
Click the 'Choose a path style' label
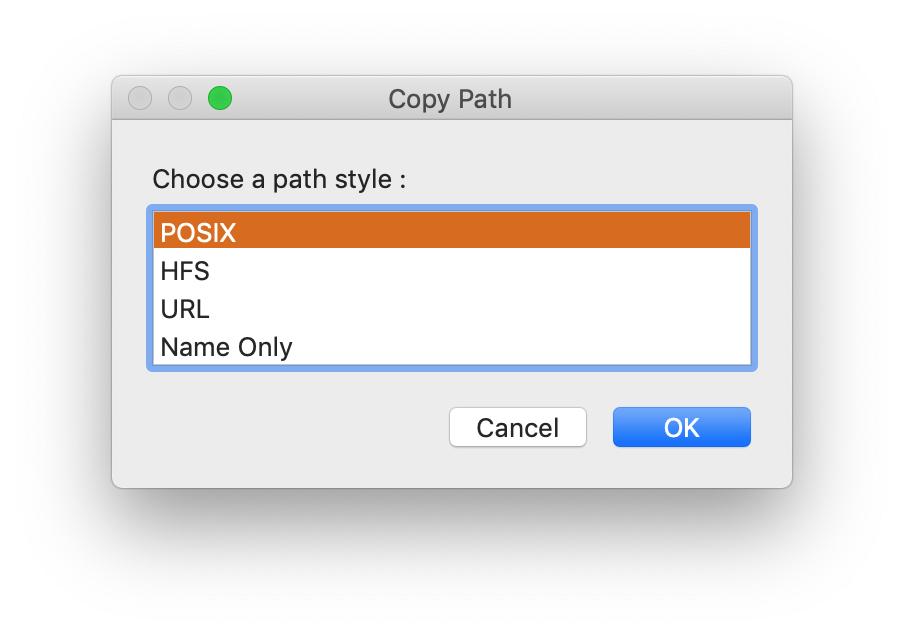coord(279,180)
